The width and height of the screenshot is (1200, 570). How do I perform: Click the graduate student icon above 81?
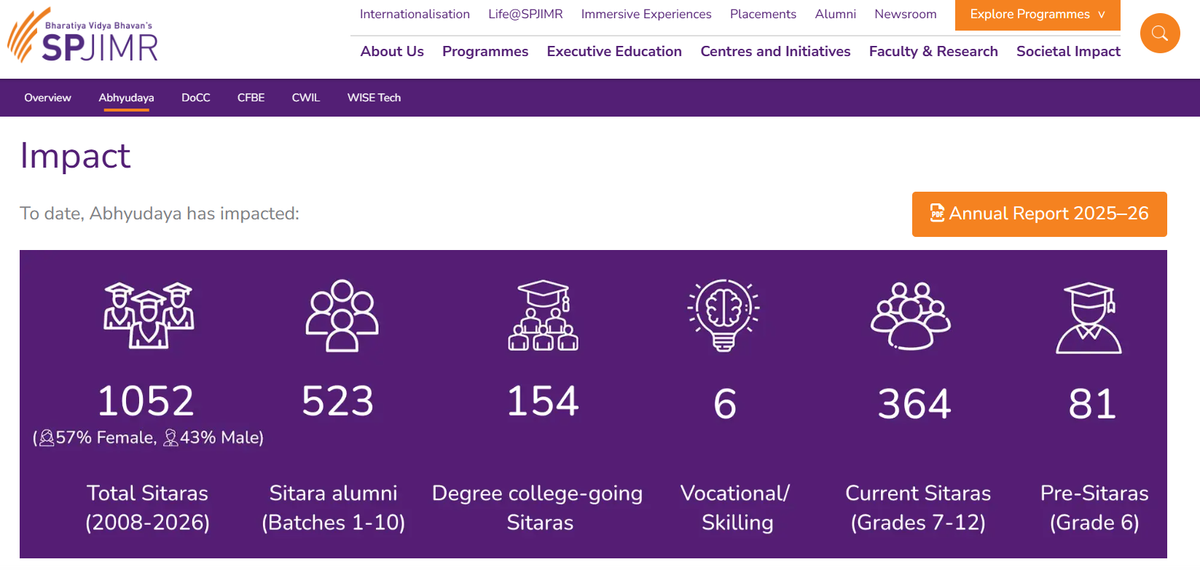pos(1089,317)
